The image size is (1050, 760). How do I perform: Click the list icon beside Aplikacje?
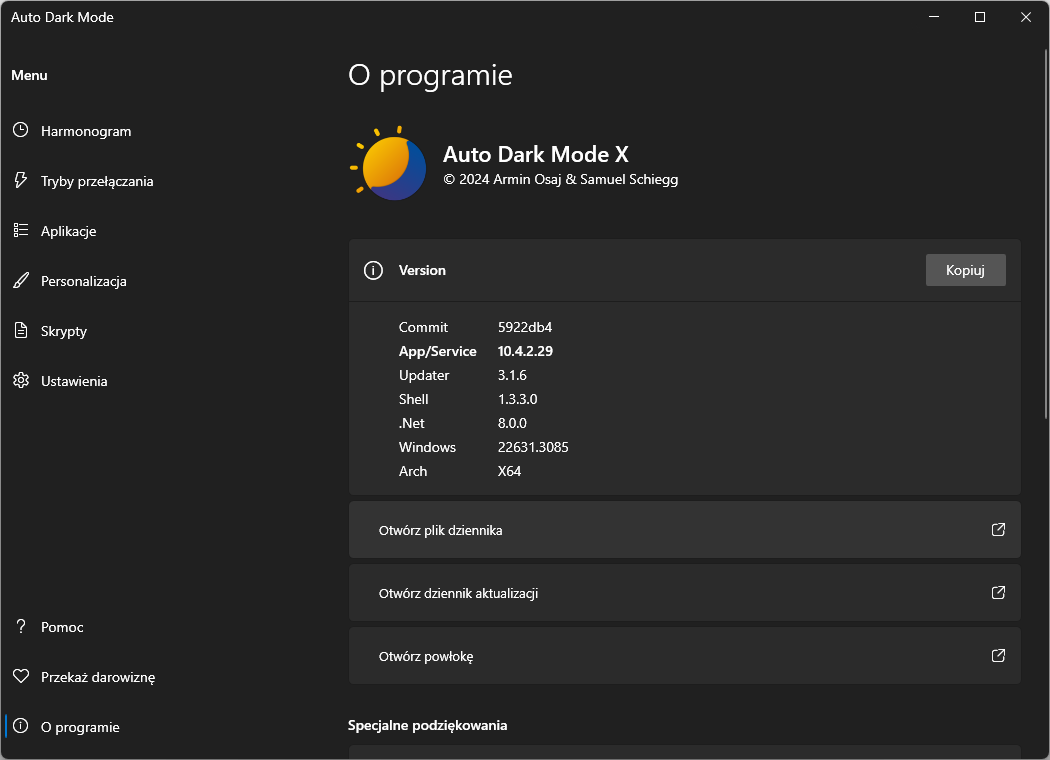(21, 230)
